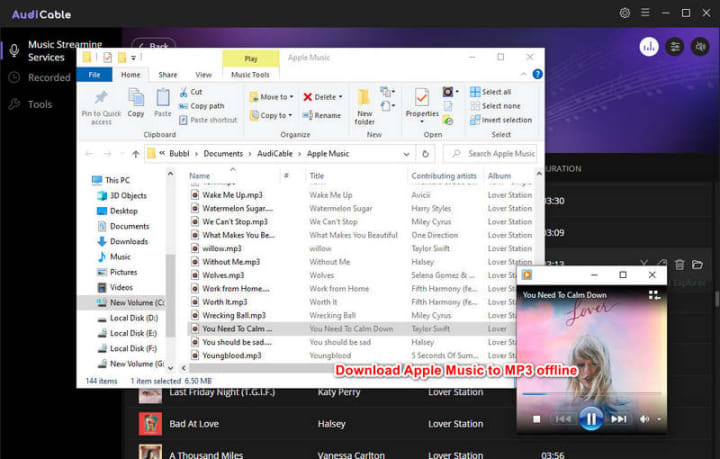Click the navigation pane vertical scrollbar
Image resolution: width=720 pixels, height=459 pixels.
[170, 296]
